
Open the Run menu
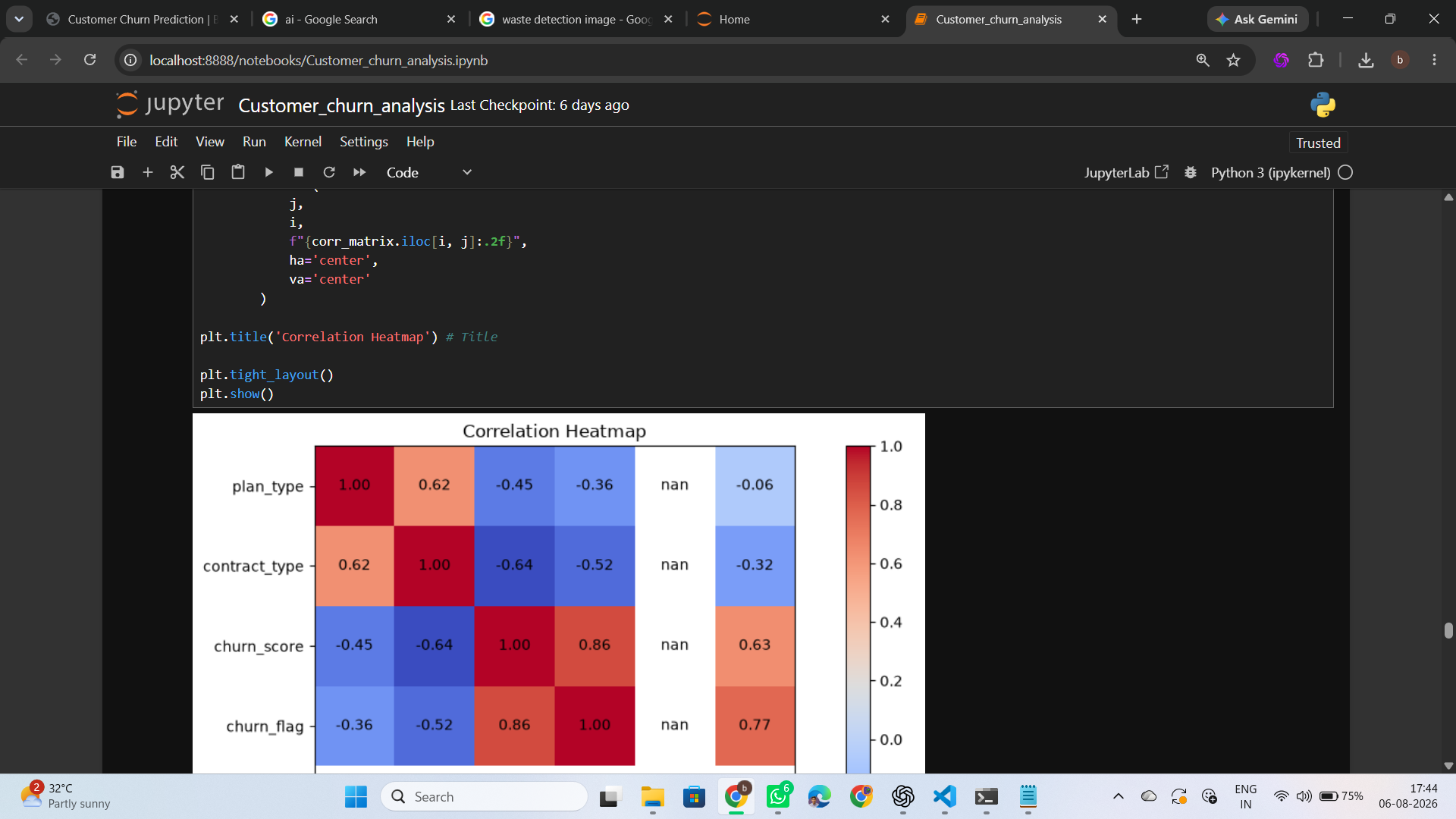(x=254, y=142)
